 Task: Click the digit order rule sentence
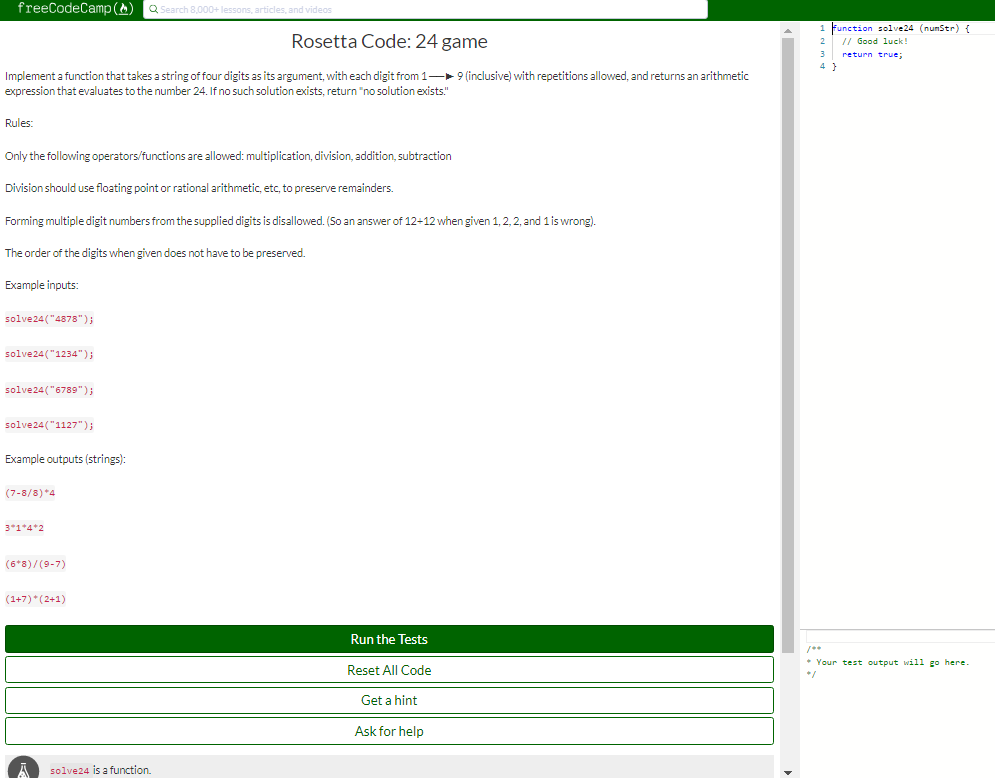click(155, 253)
